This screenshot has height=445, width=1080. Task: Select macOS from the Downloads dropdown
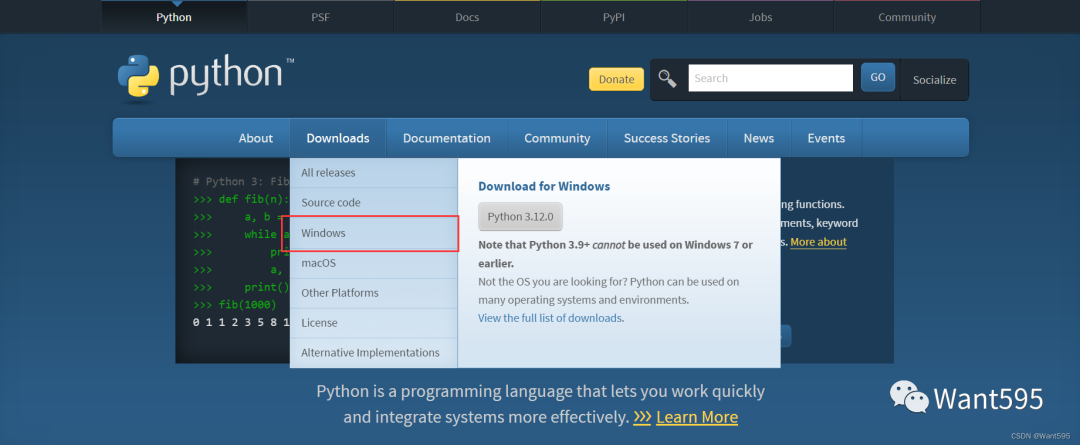pyautogui.click(x=319, y=263)
